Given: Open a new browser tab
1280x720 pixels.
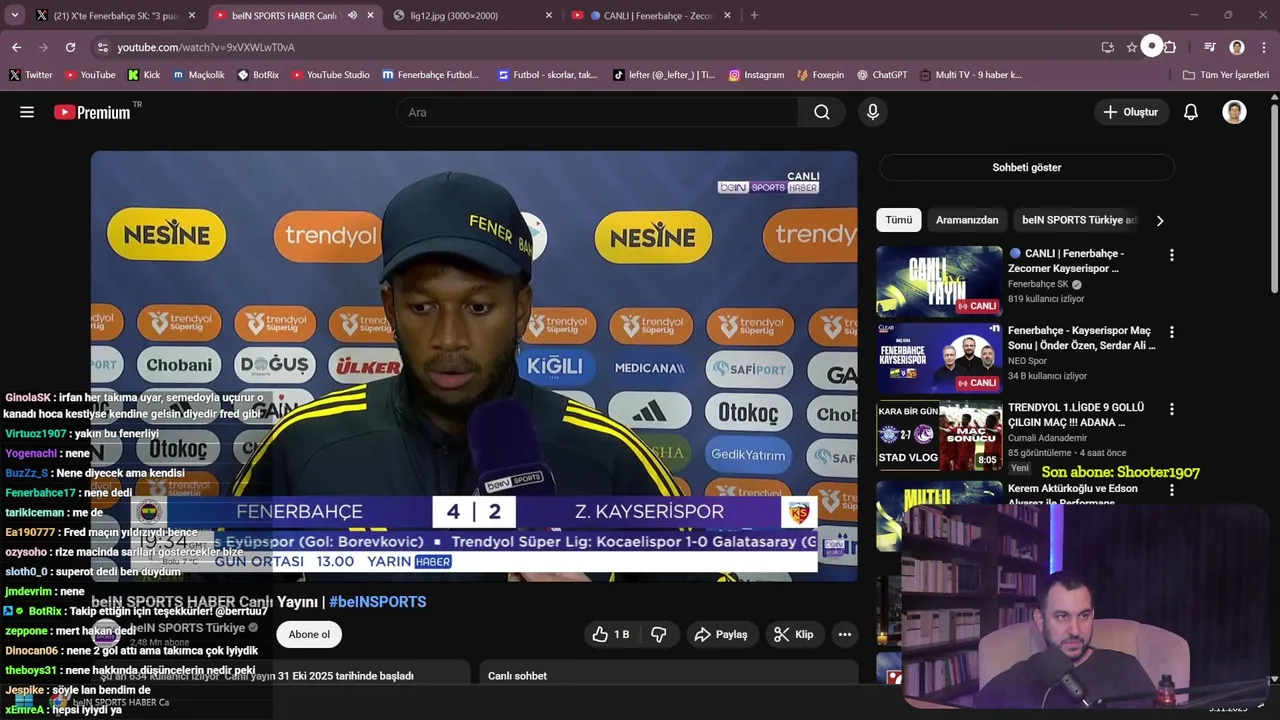Looking at the screenshot, I should point(754,15).
